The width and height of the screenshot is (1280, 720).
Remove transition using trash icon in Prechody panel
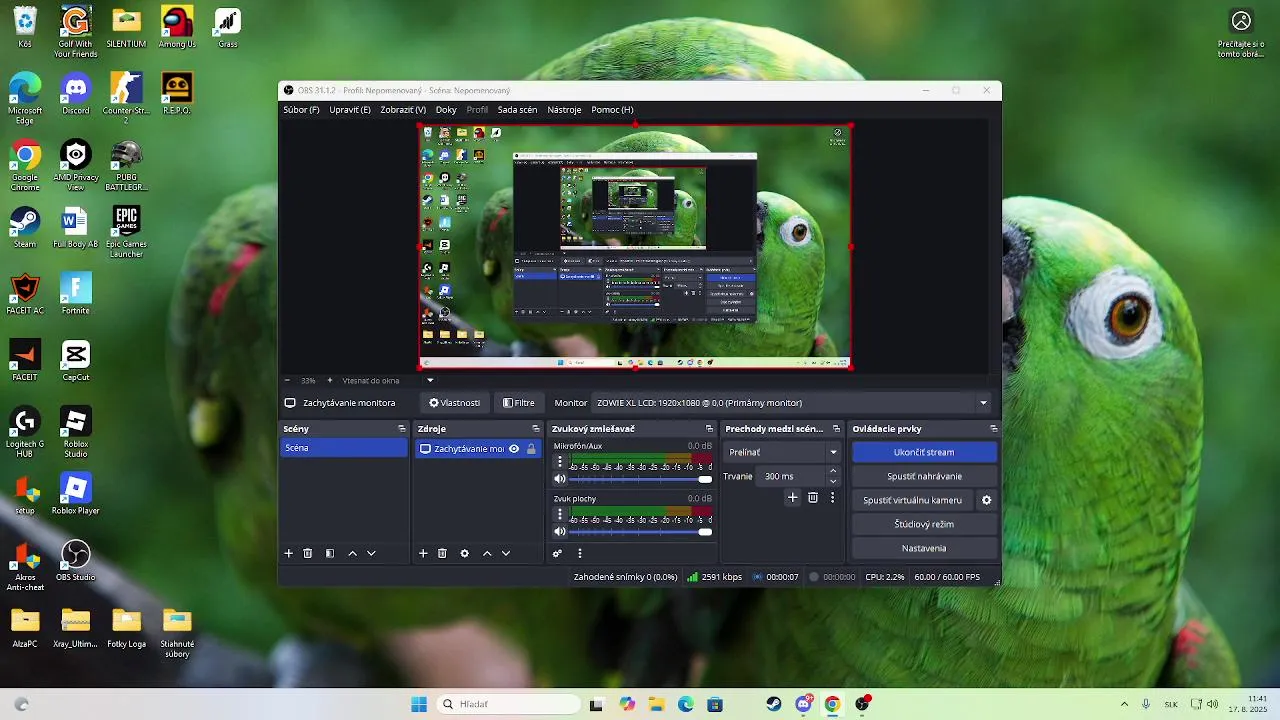coord(813,497)
